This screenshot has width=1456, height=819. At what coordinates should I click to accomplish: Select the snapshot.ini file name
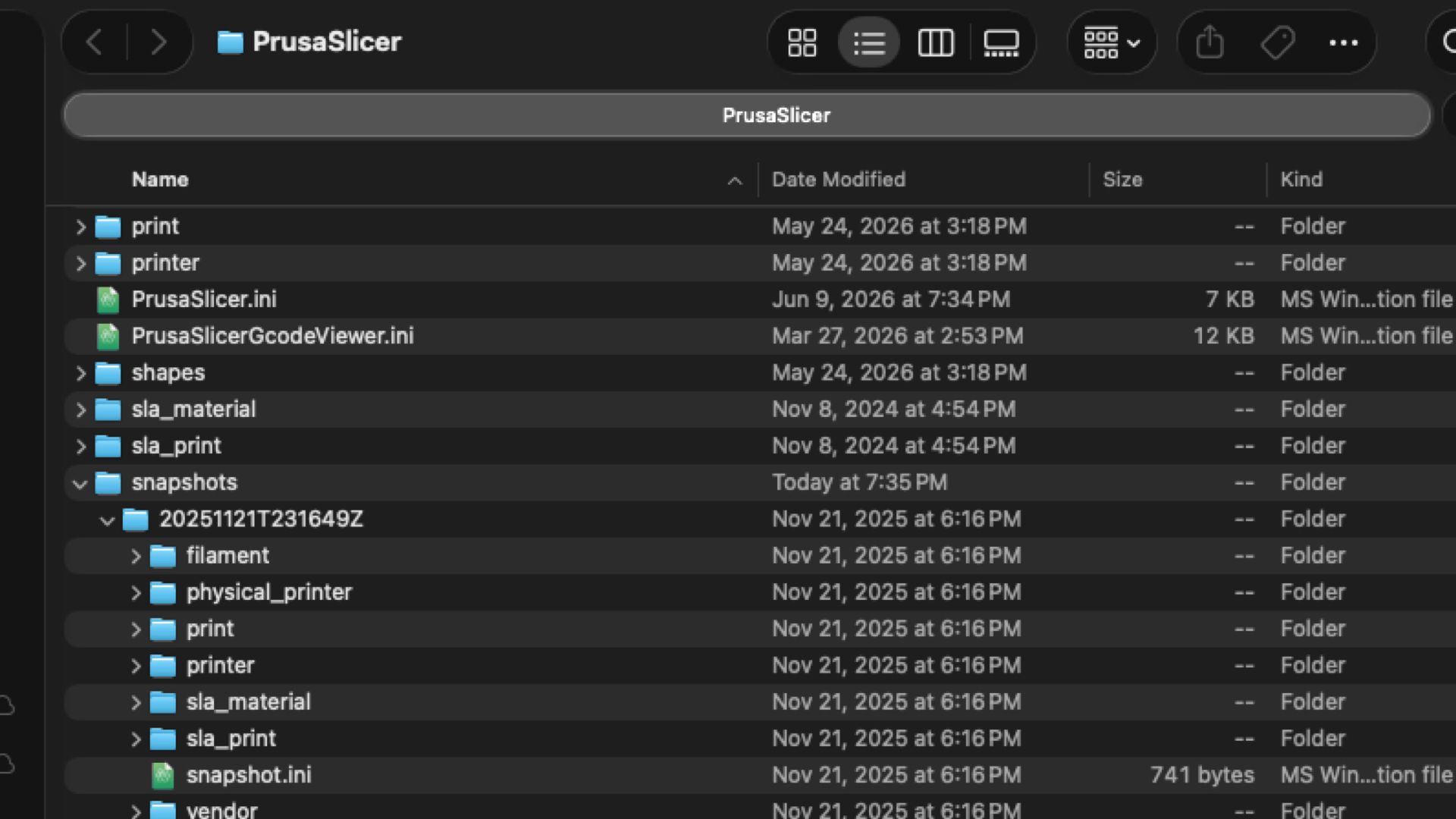[249, 775]
